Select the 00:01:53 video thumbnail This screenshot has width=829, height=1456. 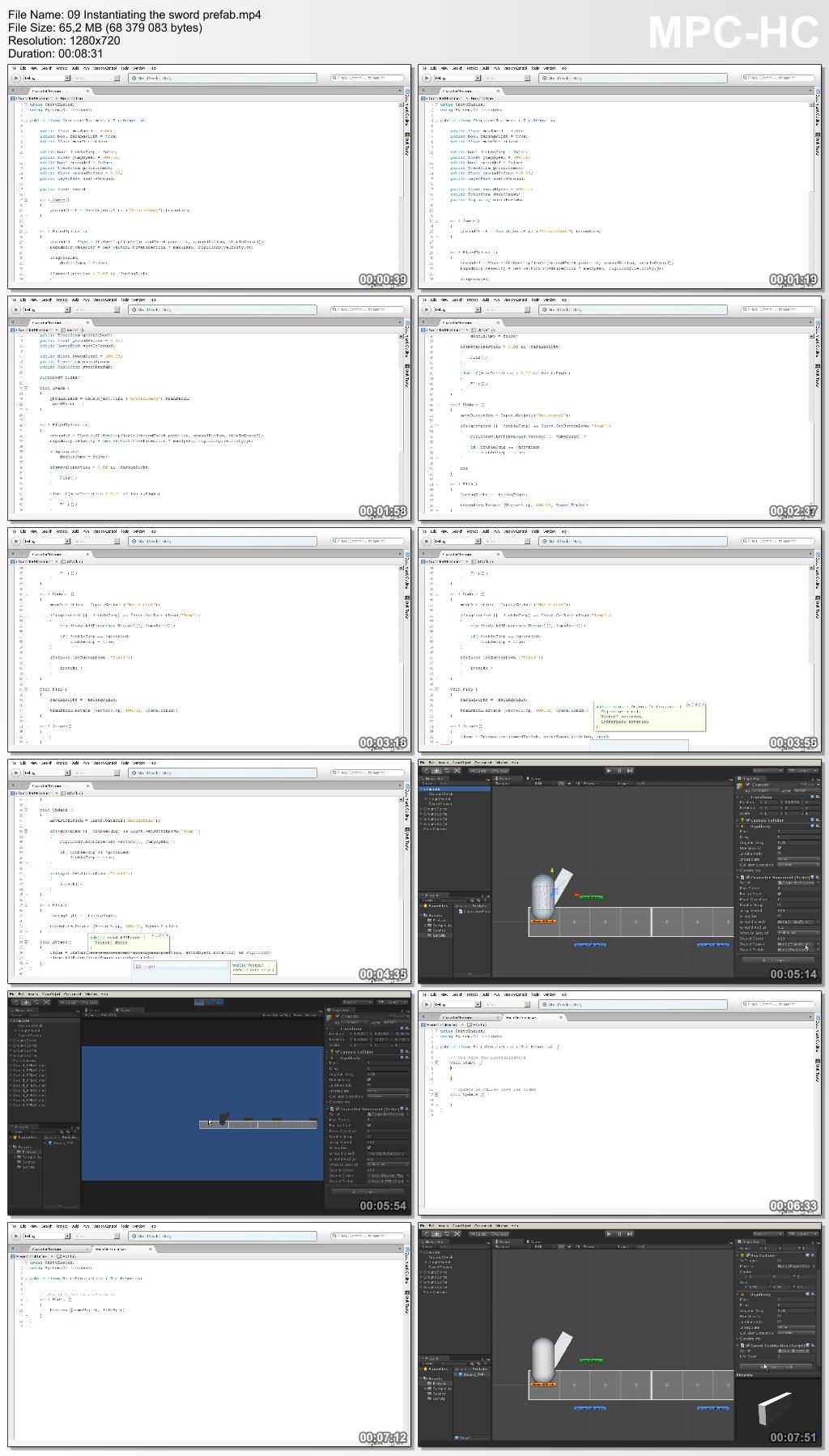tap(210, 408)
